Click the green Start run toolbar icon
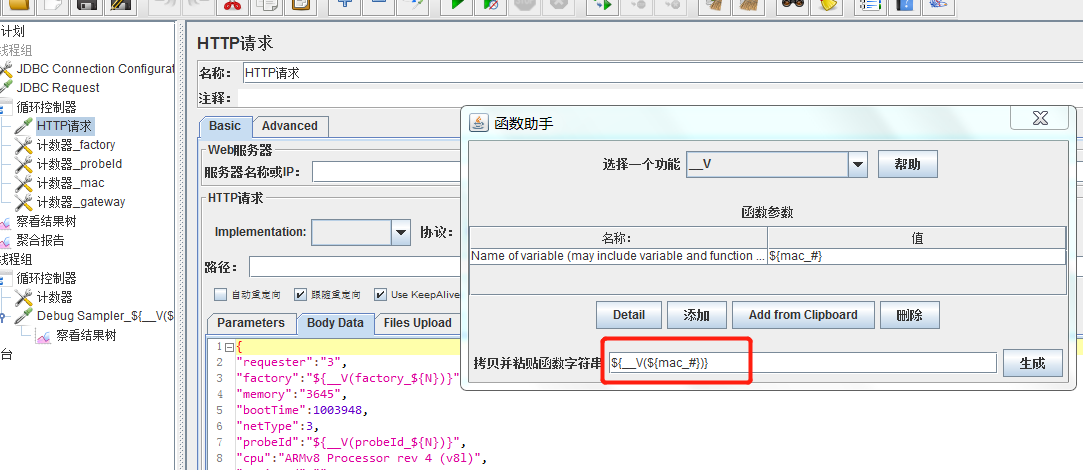Screen dimensions: 1083x470 tap(457, 5)
